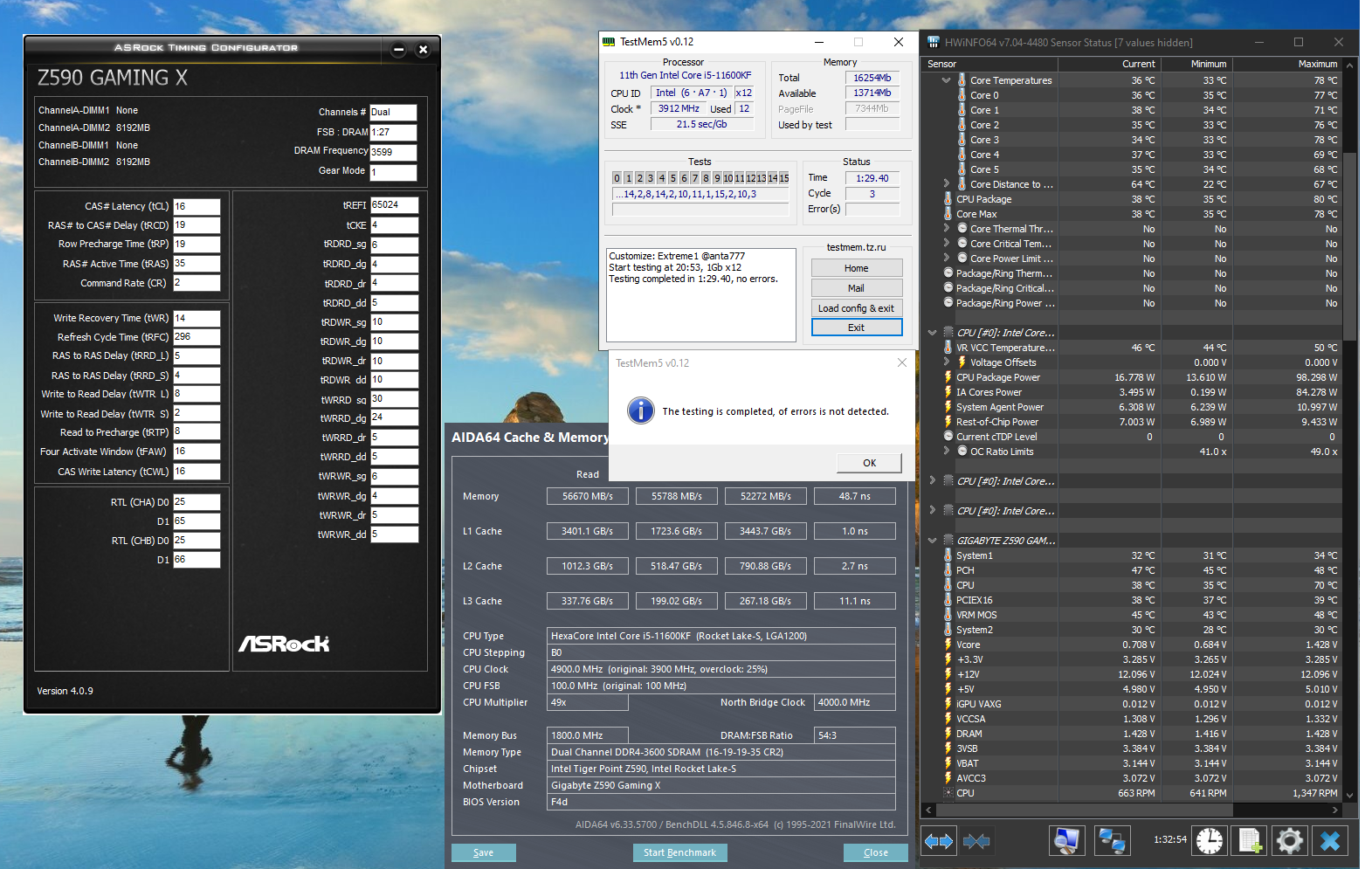Click thermometer icon for CPU Package row
The height and width of the screenshot is (869, 1372).
948,199
